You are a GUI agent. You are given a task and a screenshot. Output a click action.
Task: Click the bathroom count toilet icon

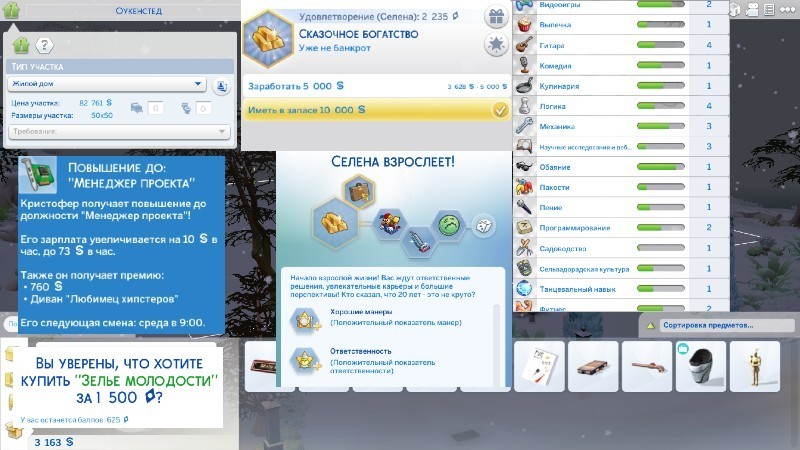click(x=186, y=108)
